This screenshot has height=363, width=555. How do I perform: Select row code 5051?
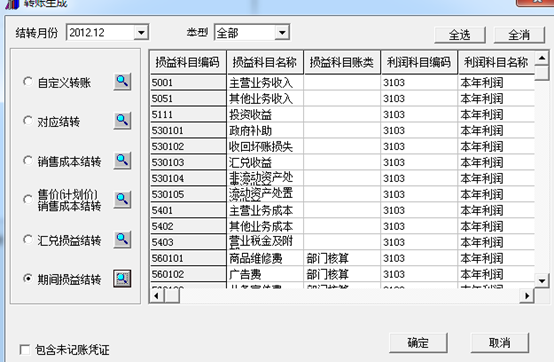[x=188, y=98]
